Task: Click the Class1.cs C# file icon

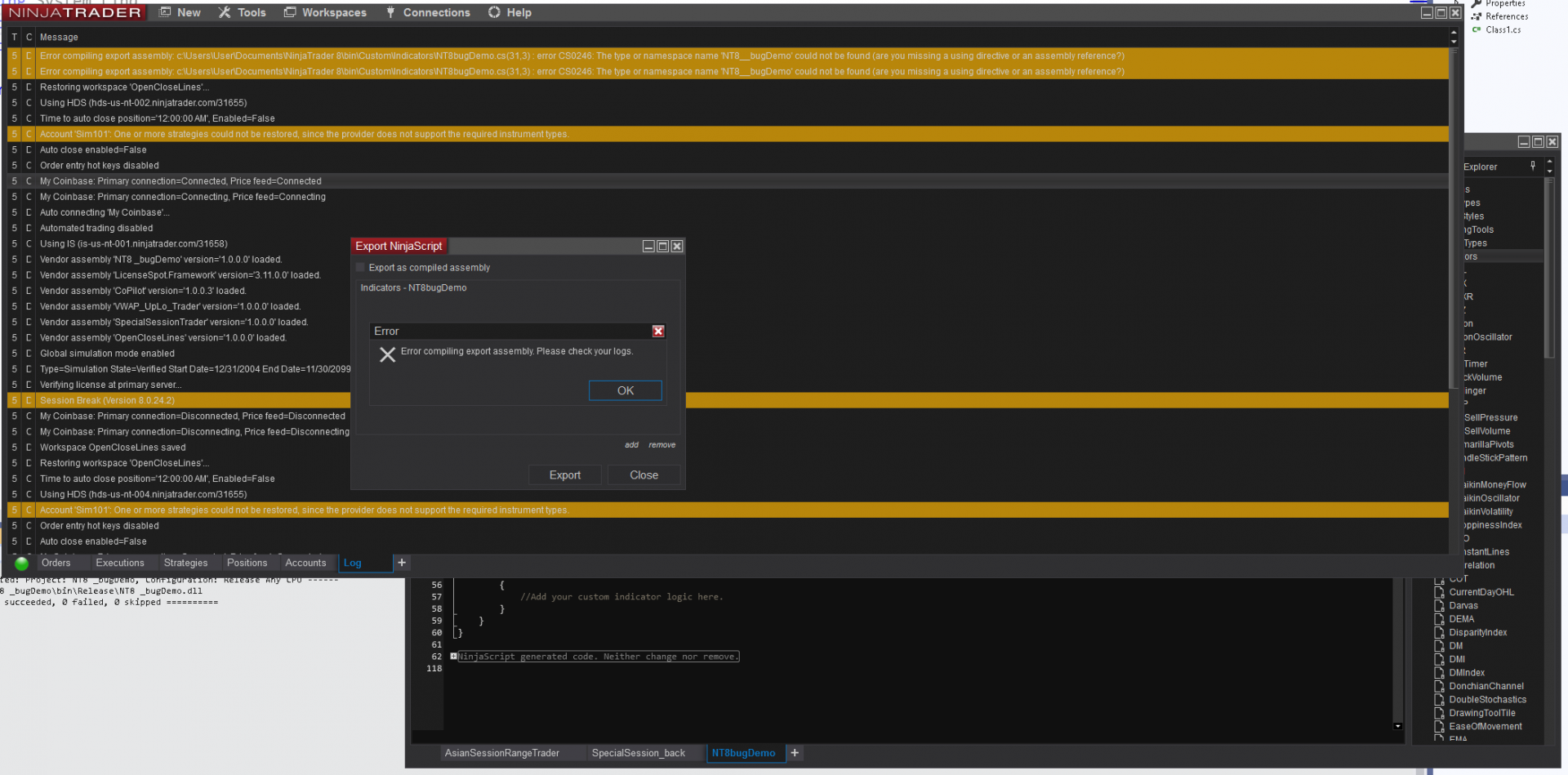Action: [1477, 30]
